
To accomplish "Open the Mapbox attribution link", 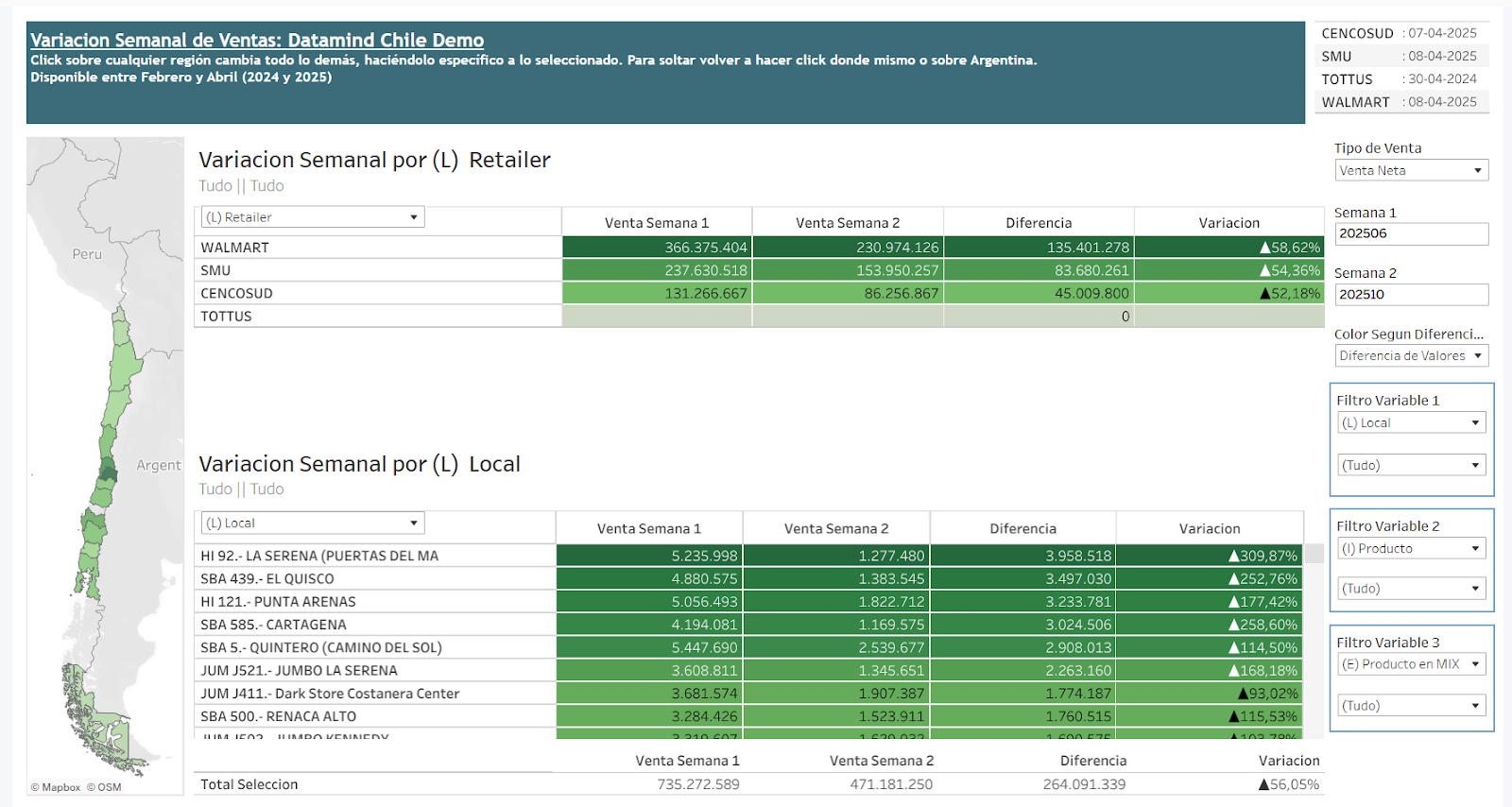I will (60, 787).
